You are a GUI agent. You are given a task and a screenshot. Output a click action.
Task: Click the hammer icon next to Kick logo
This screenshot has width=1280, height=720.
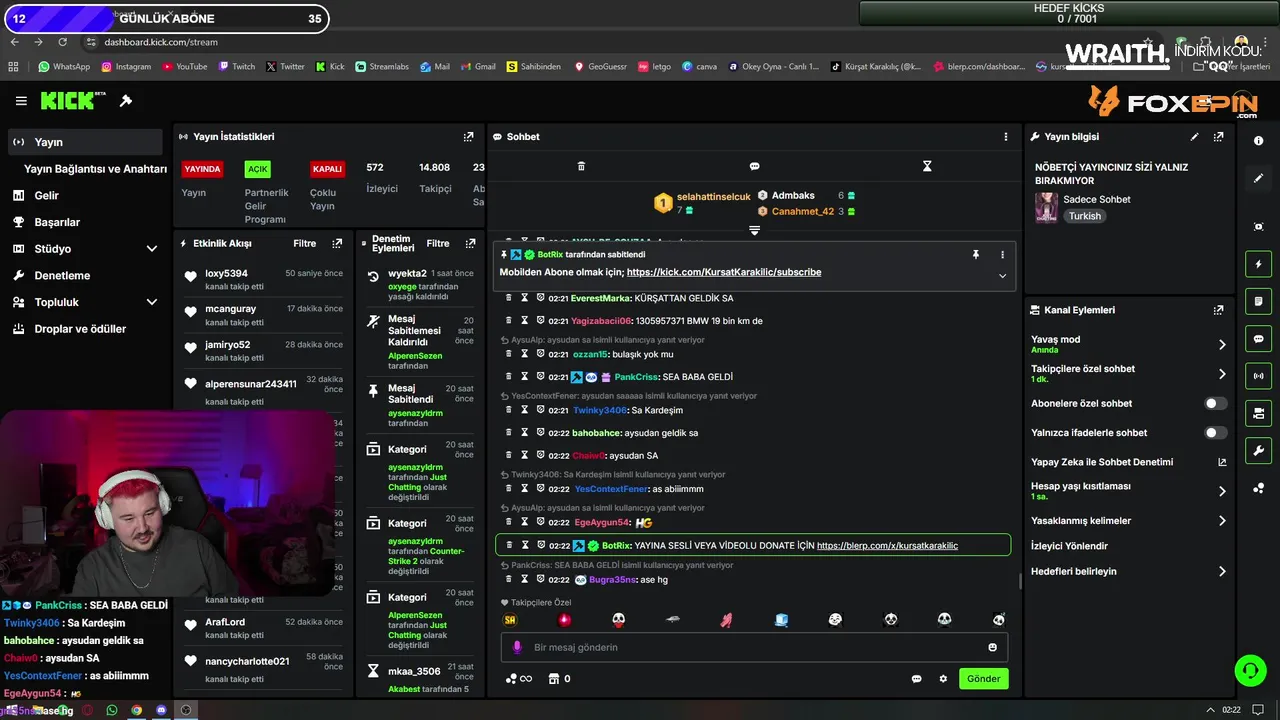[x=126, y=101]
